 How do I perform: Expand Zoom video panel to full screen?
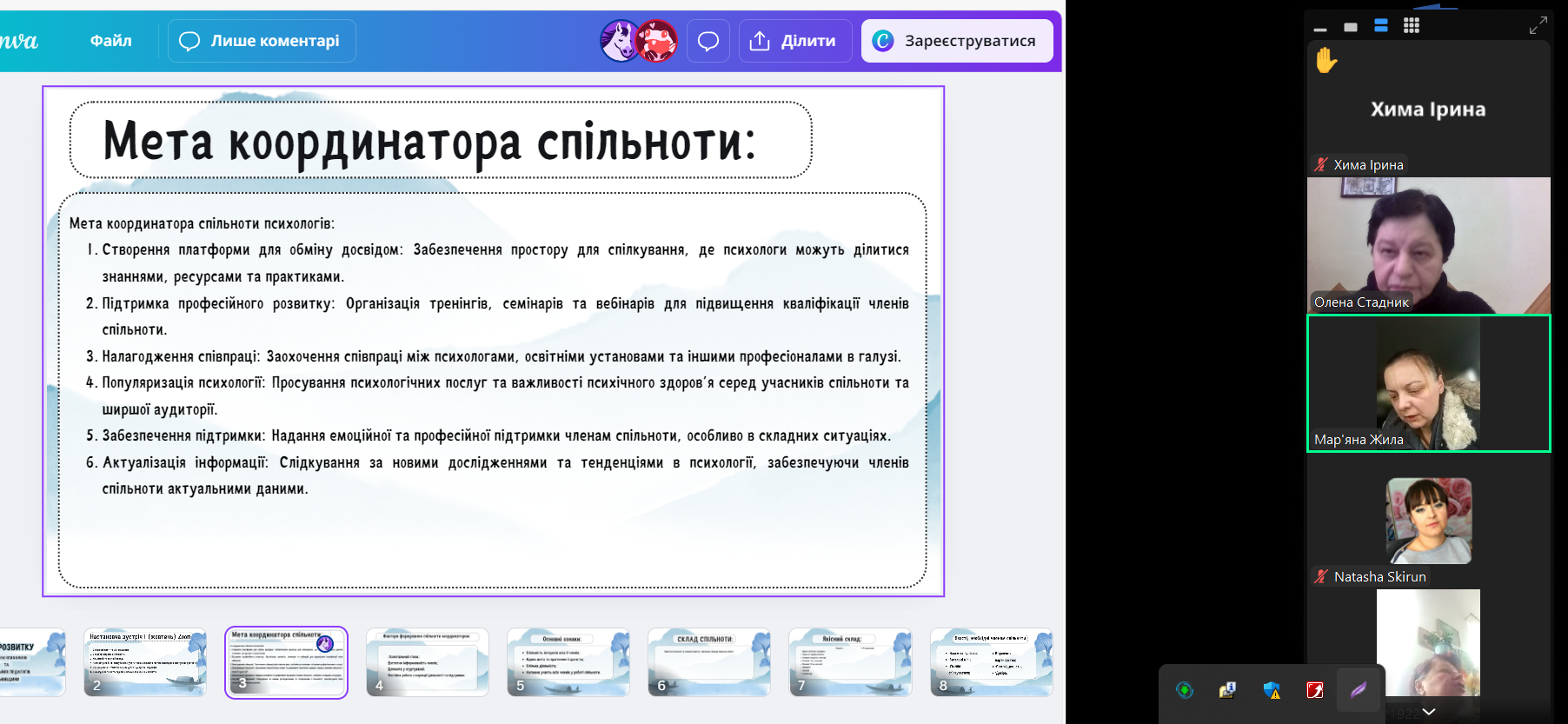[1538, 26]
